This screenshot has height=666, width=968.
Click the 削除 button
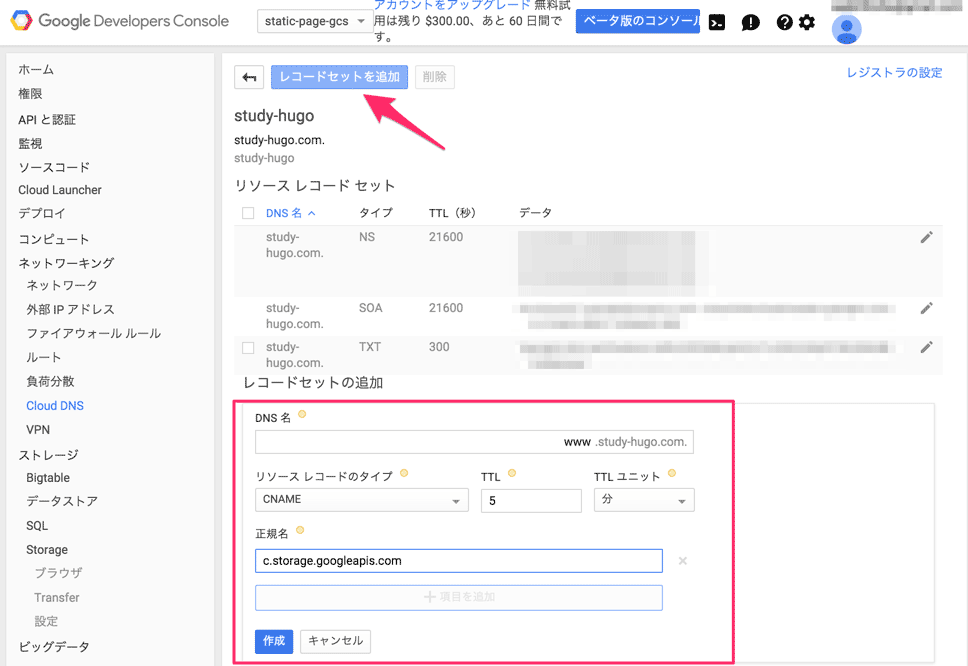click(x=435, y=77)
